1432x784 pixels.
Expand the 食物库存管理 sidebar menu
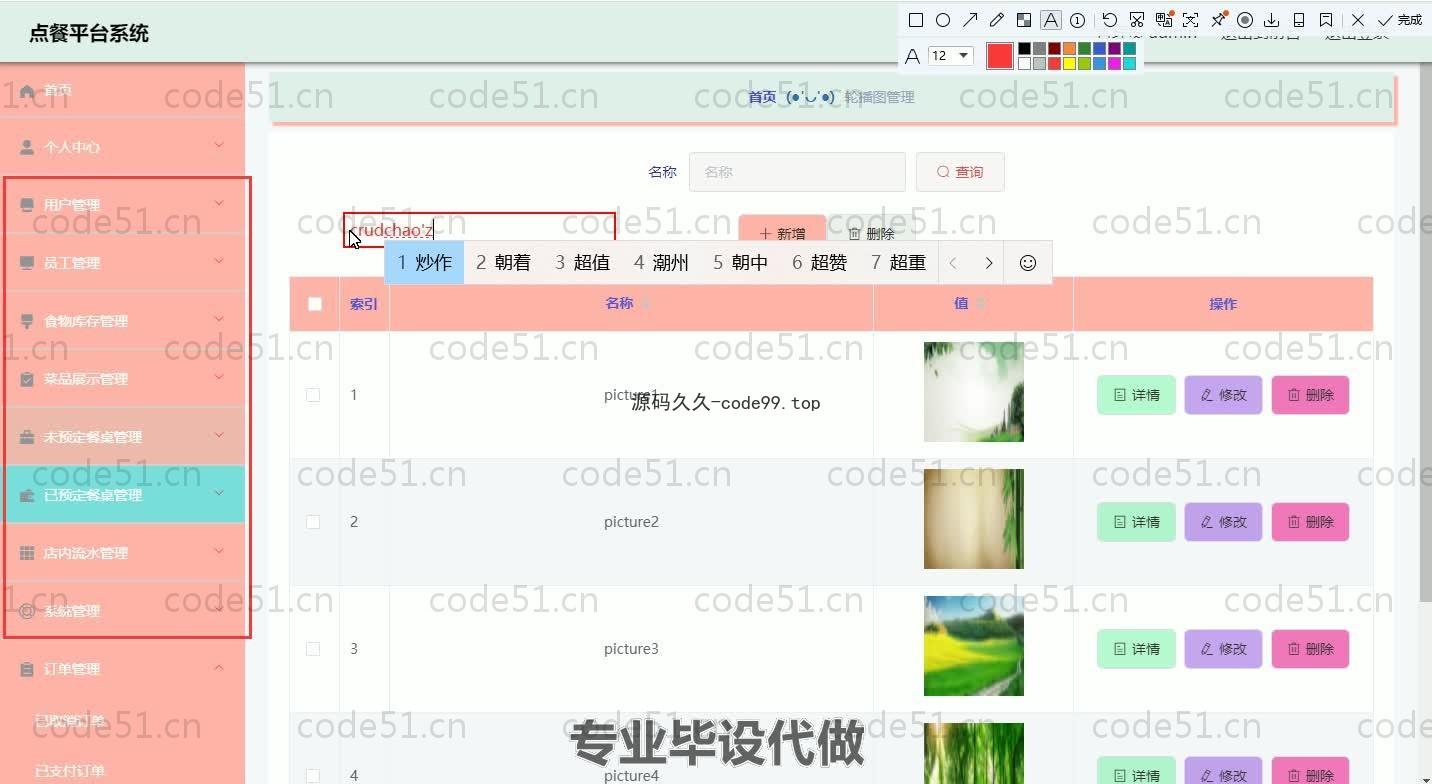[x=123, y=321]
